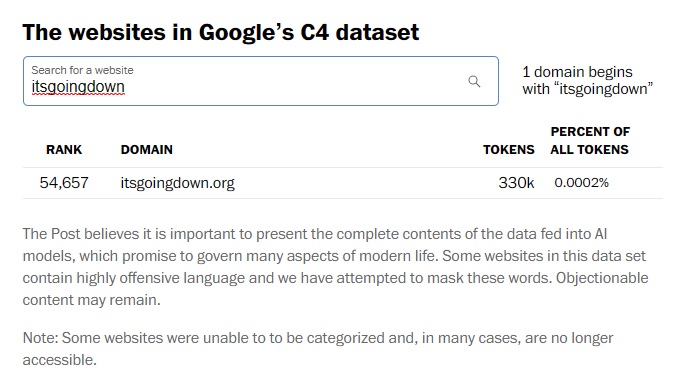This screenshot has width=675, height=384.
Task: Click the quoted "itsgoingdown" in result summary
Action: point(604,89)
